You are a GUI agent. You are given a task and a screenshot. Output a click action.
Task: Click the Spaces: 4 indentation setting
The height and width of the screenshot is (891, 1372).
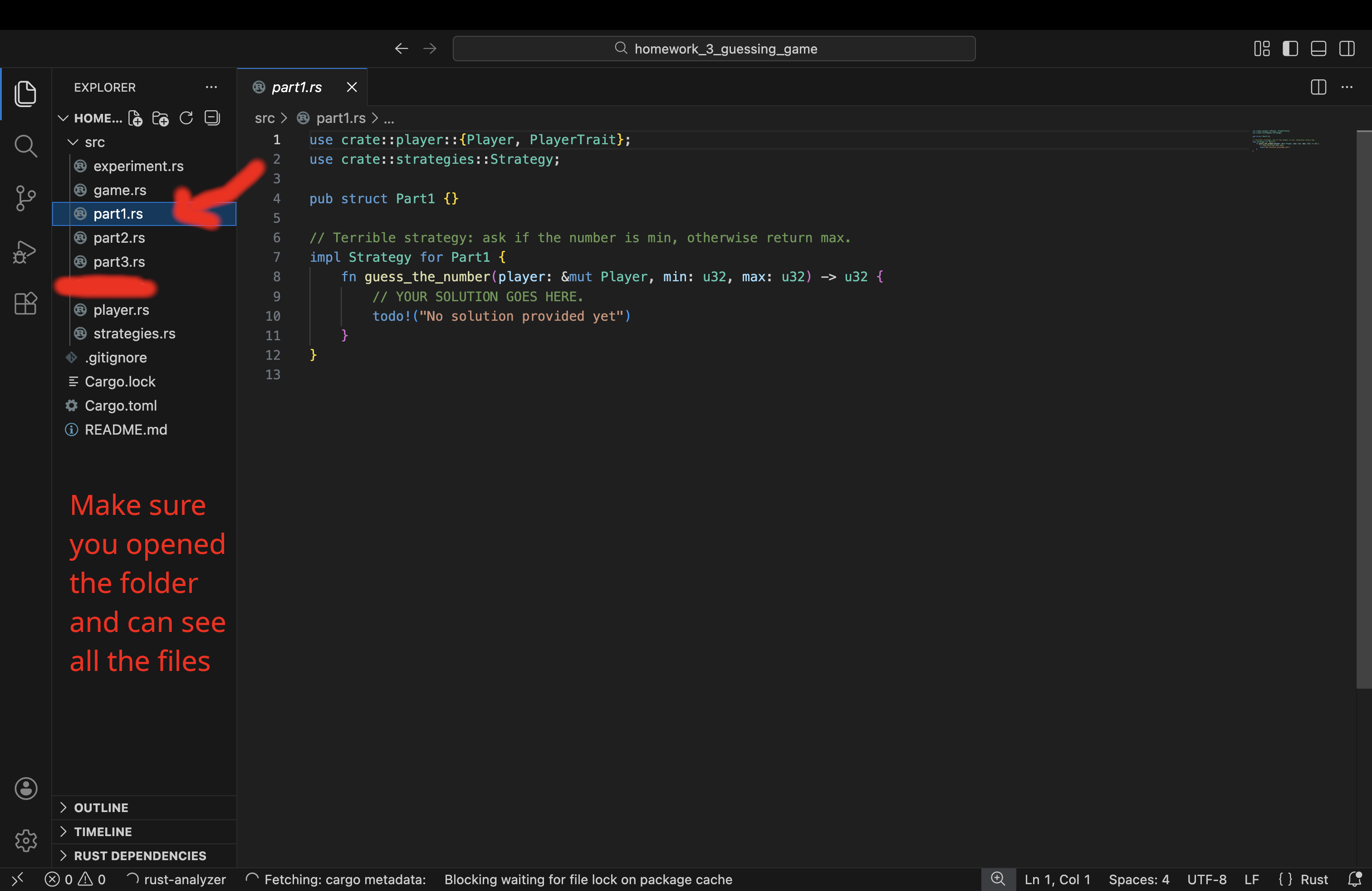(1138, 880)
